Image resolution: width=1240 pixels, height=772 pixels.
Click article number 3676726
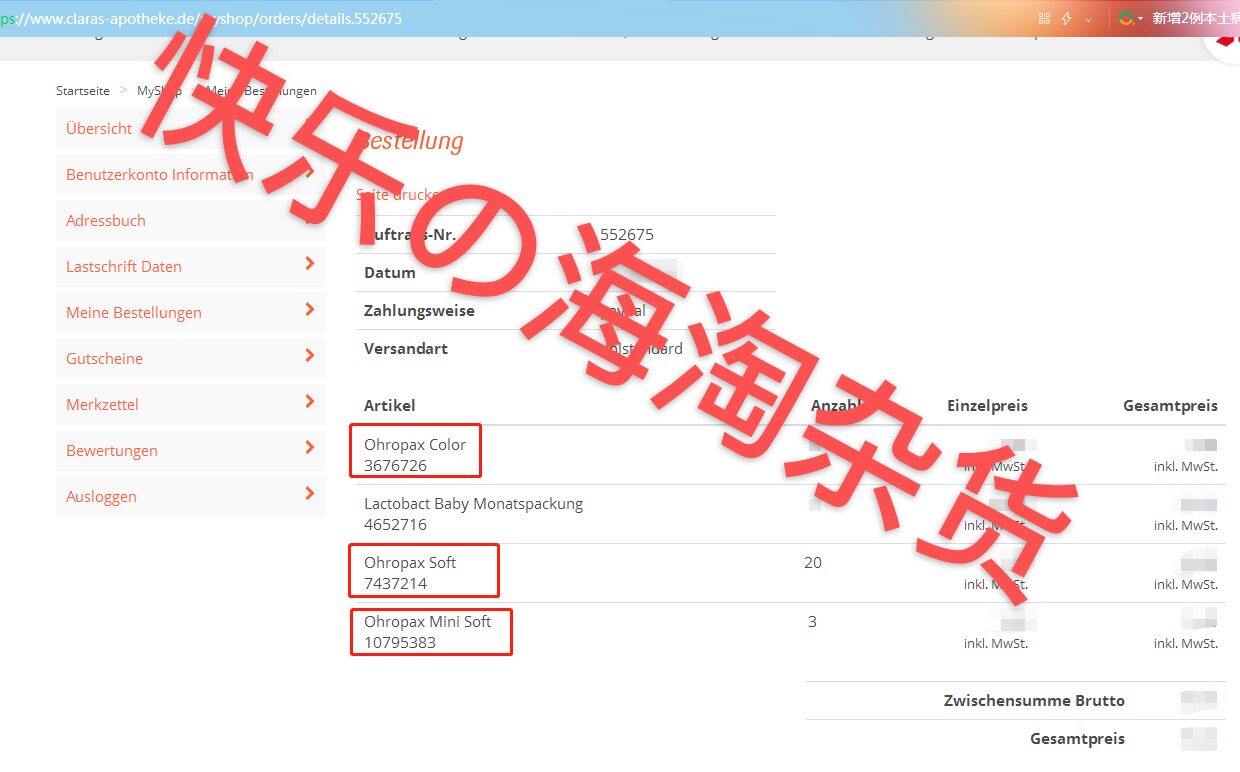pyautogui.click(x=395, y=465)
